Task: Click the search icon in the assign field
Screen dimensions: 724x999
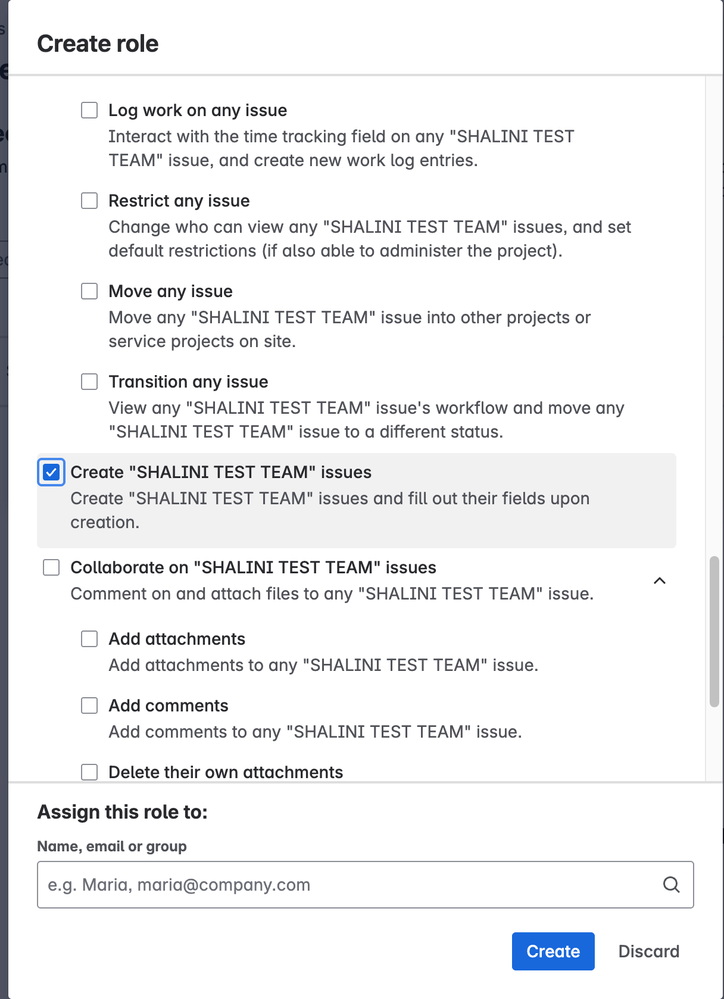Action: (x=671, y=884)
